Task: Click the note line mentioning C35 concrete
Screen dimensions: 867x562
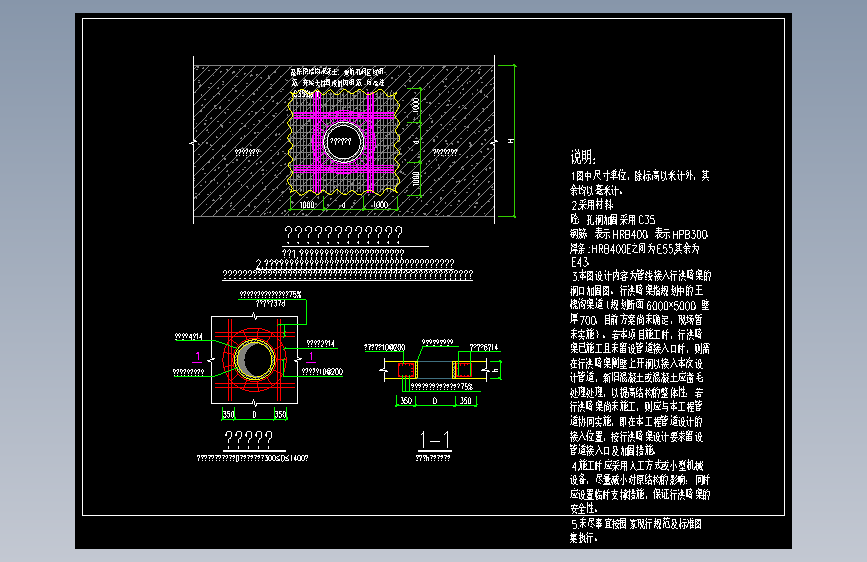Action: pyautogui.click(x=613, y=220)
